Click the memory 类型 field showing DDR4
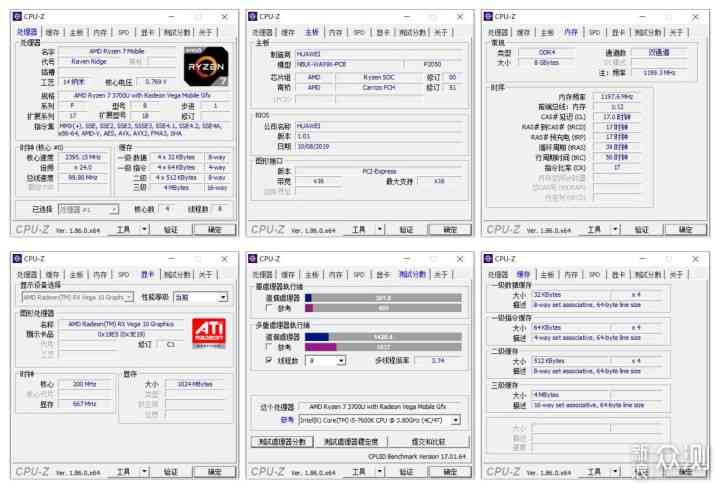The height and width of the screenshot is (489, 720). point(546,52)
